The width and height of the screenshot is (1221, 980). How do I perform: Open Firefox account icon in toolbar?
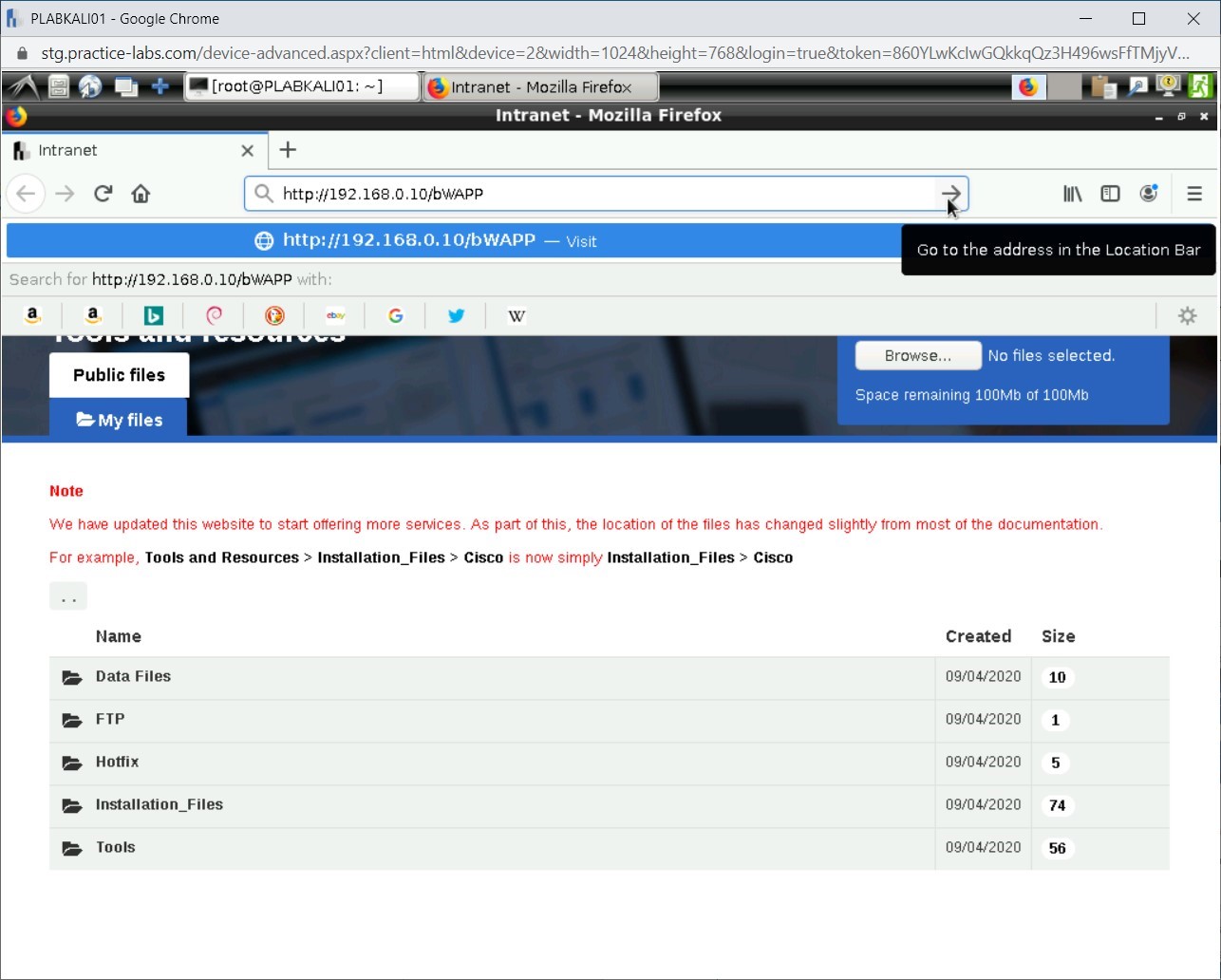pyautogui.click(x=1149, y=194)
